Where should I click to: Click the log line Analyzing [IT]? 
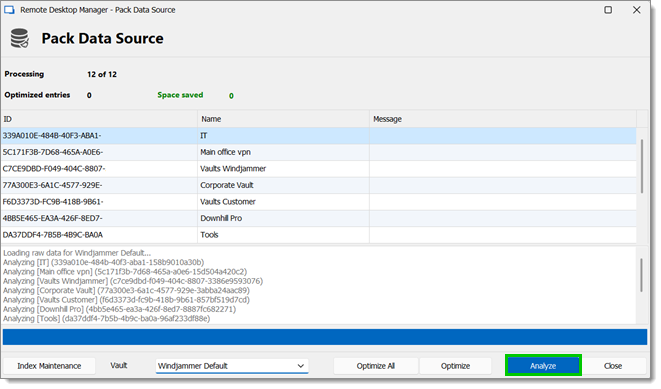[103, 262]
